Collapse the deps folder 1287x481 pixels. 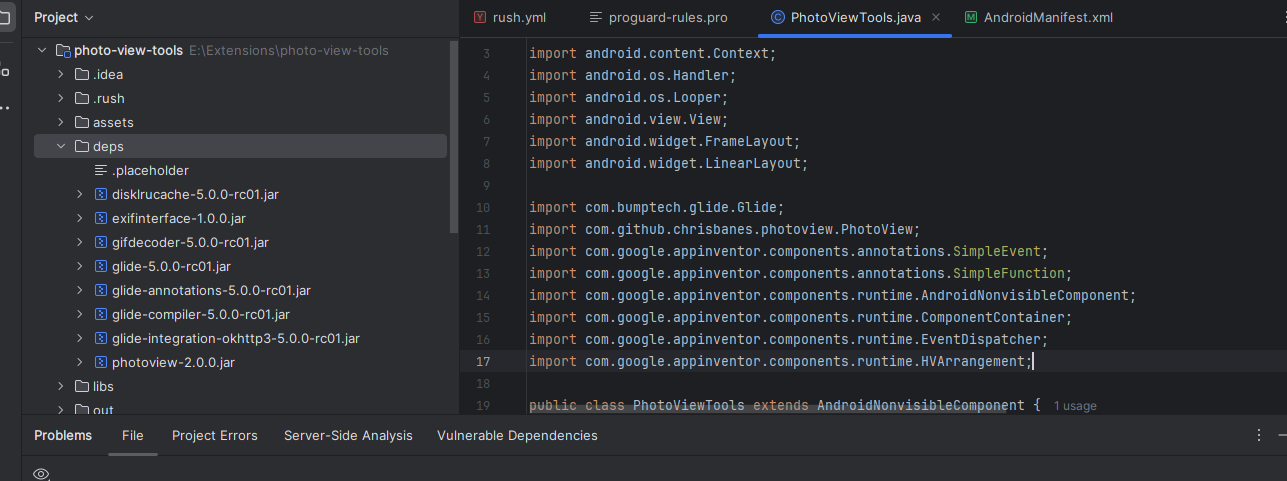tap(61, 146)
